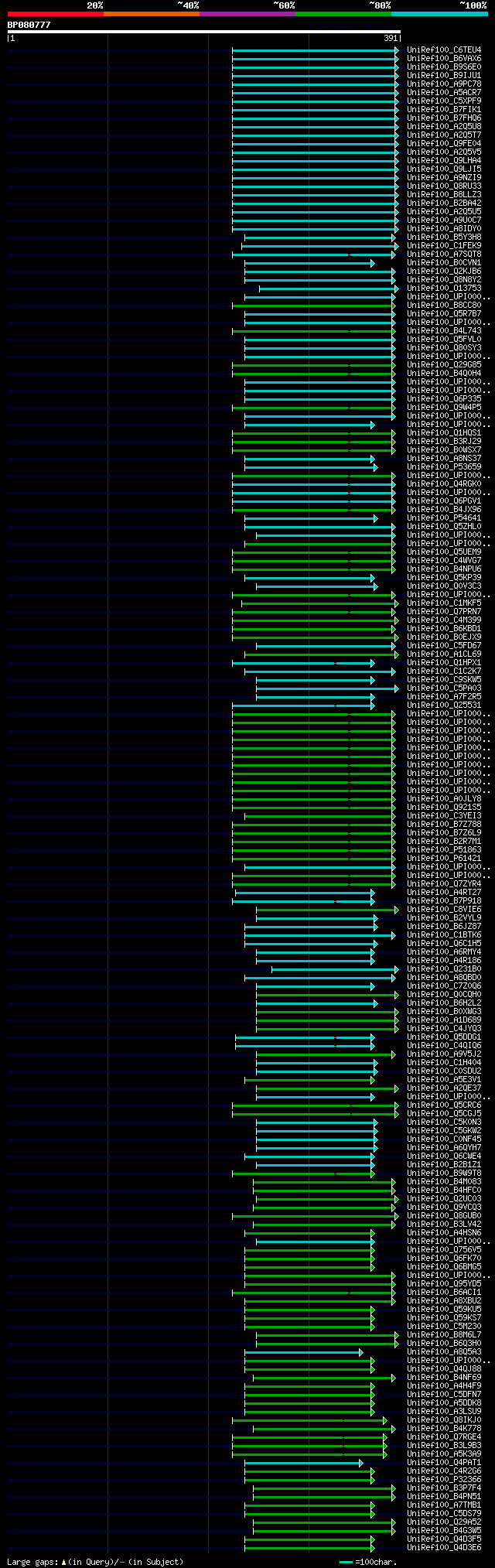Image resolution: width=495 pixels, height=1568 pixels.
Task: Click the UniRef100_O13753 label
Action: tap(444, 289)
